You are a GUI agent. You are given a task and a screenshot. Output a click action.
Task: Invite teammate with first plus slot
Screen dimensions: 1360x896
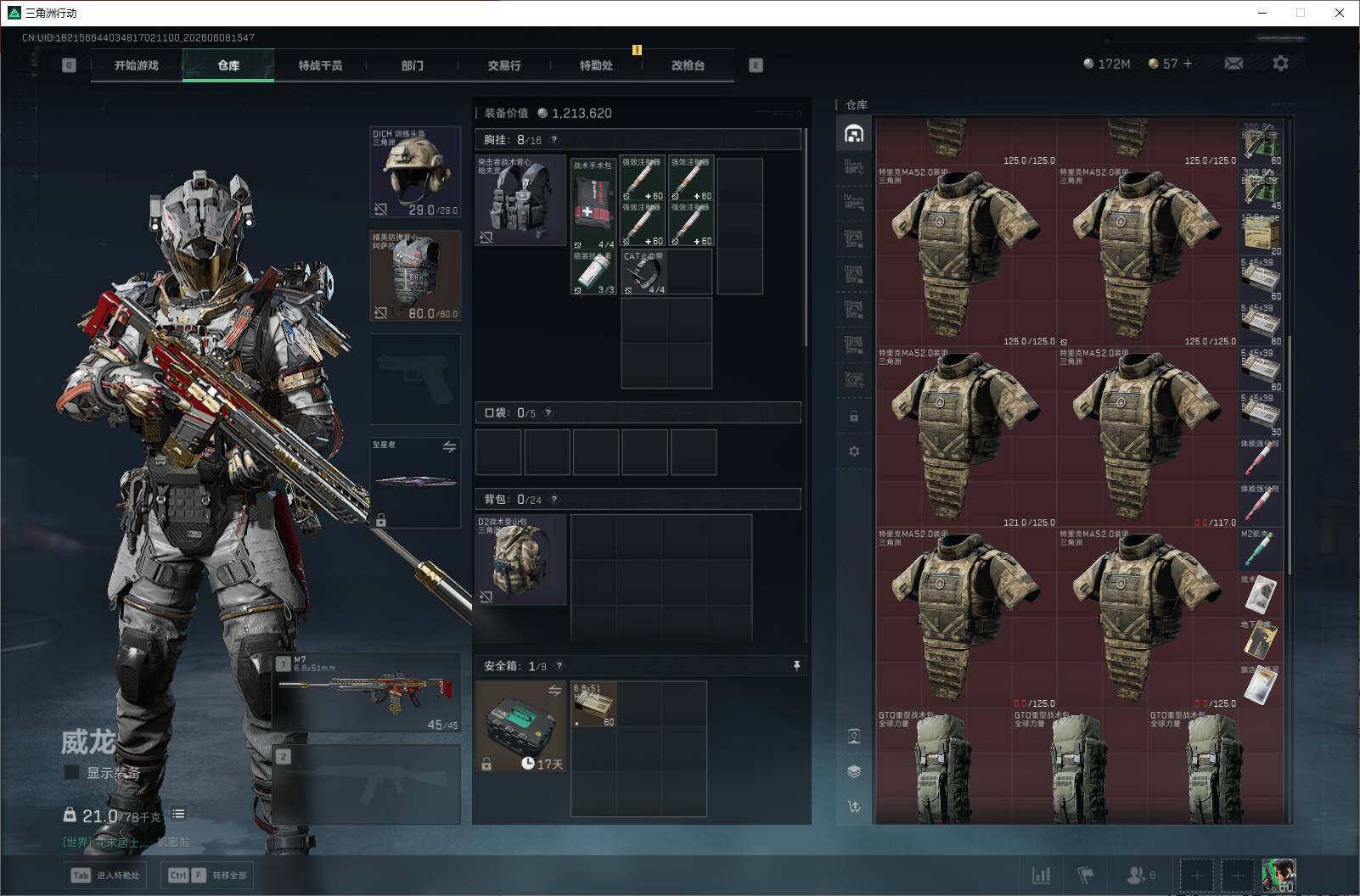point(1197,875)
